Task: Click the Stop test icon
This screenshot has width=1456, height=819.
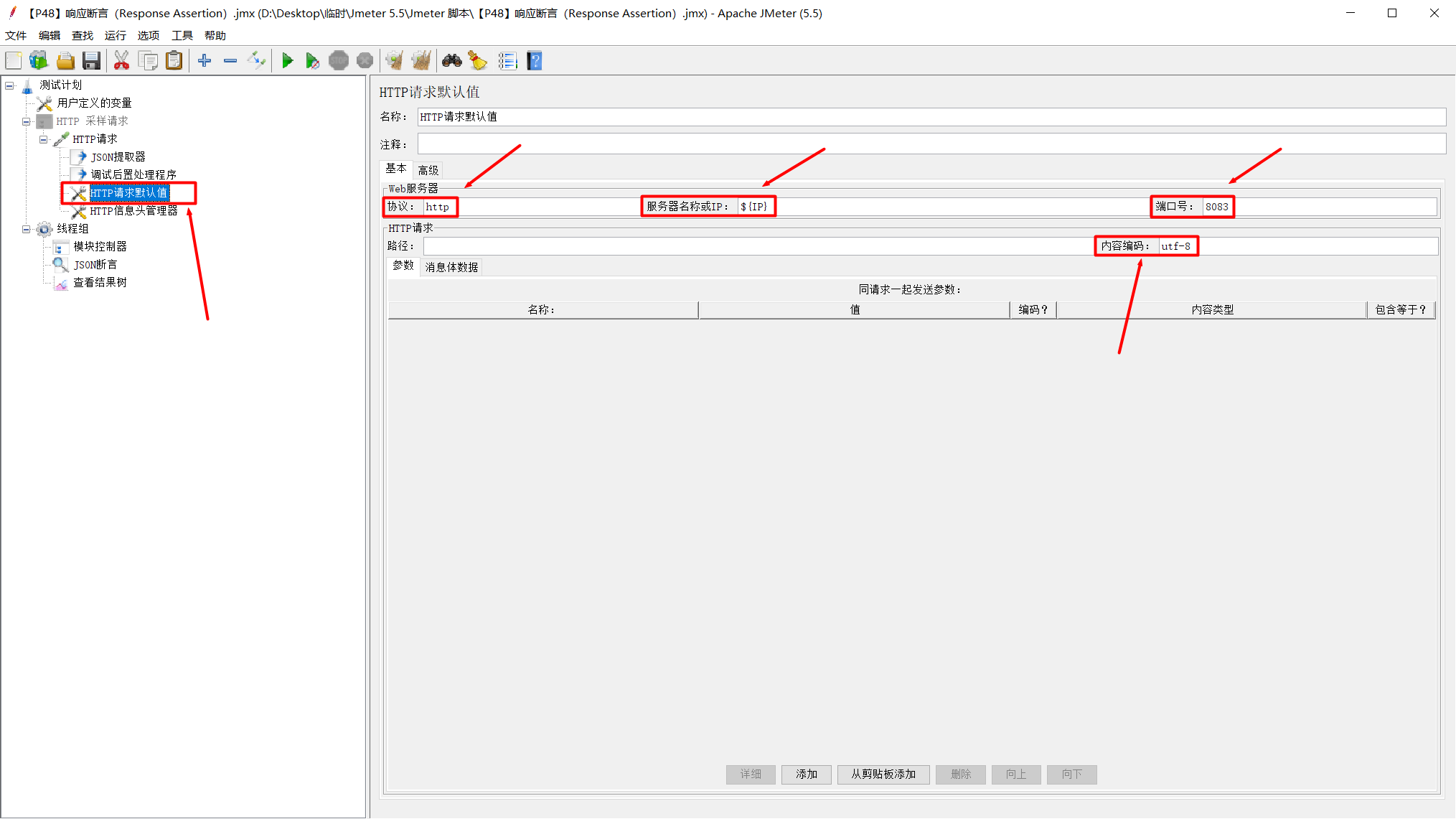Action: [339, 61]
